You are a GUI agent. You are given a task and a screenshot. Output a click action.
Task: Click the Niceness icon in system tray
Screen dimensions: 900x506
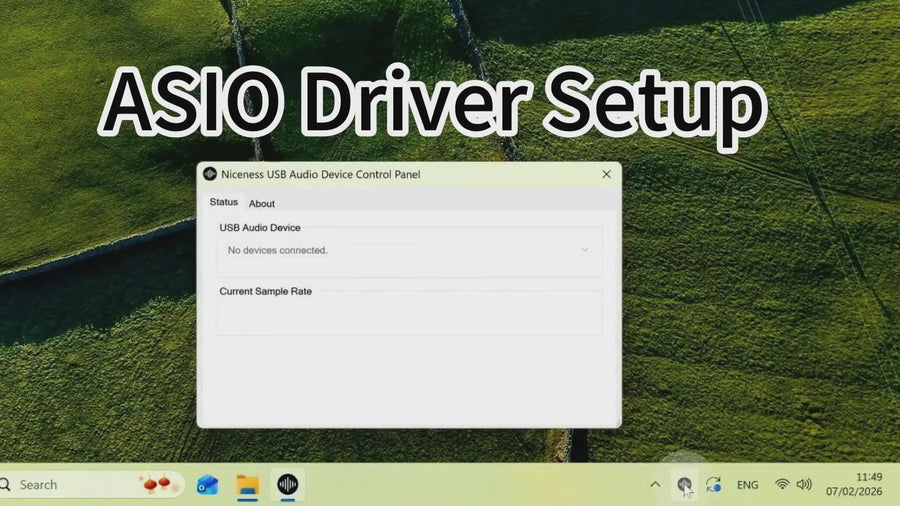684,485
